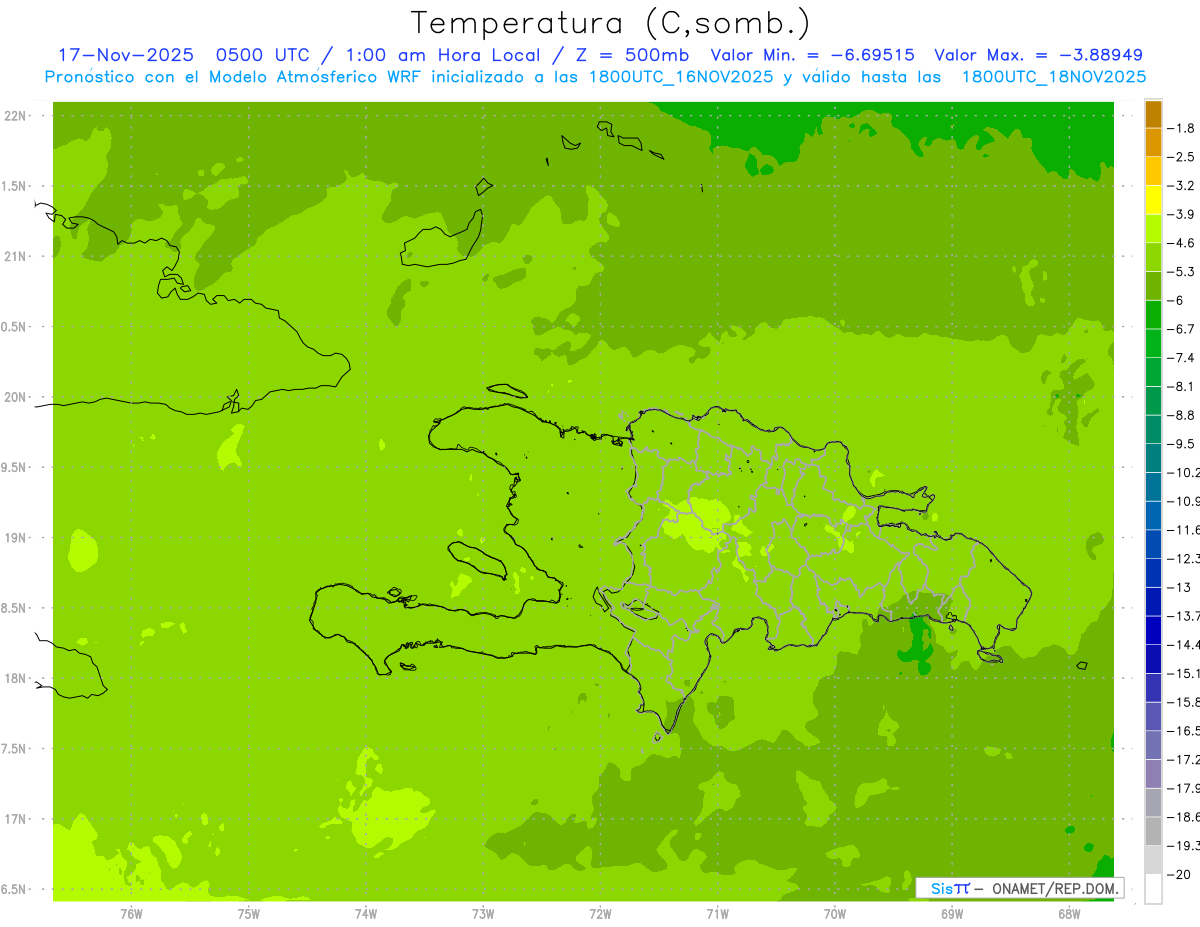Click 'Valor Max. = -3.88949'
The width and height of the screenshot is (1200, 927).
point(1038,55)
